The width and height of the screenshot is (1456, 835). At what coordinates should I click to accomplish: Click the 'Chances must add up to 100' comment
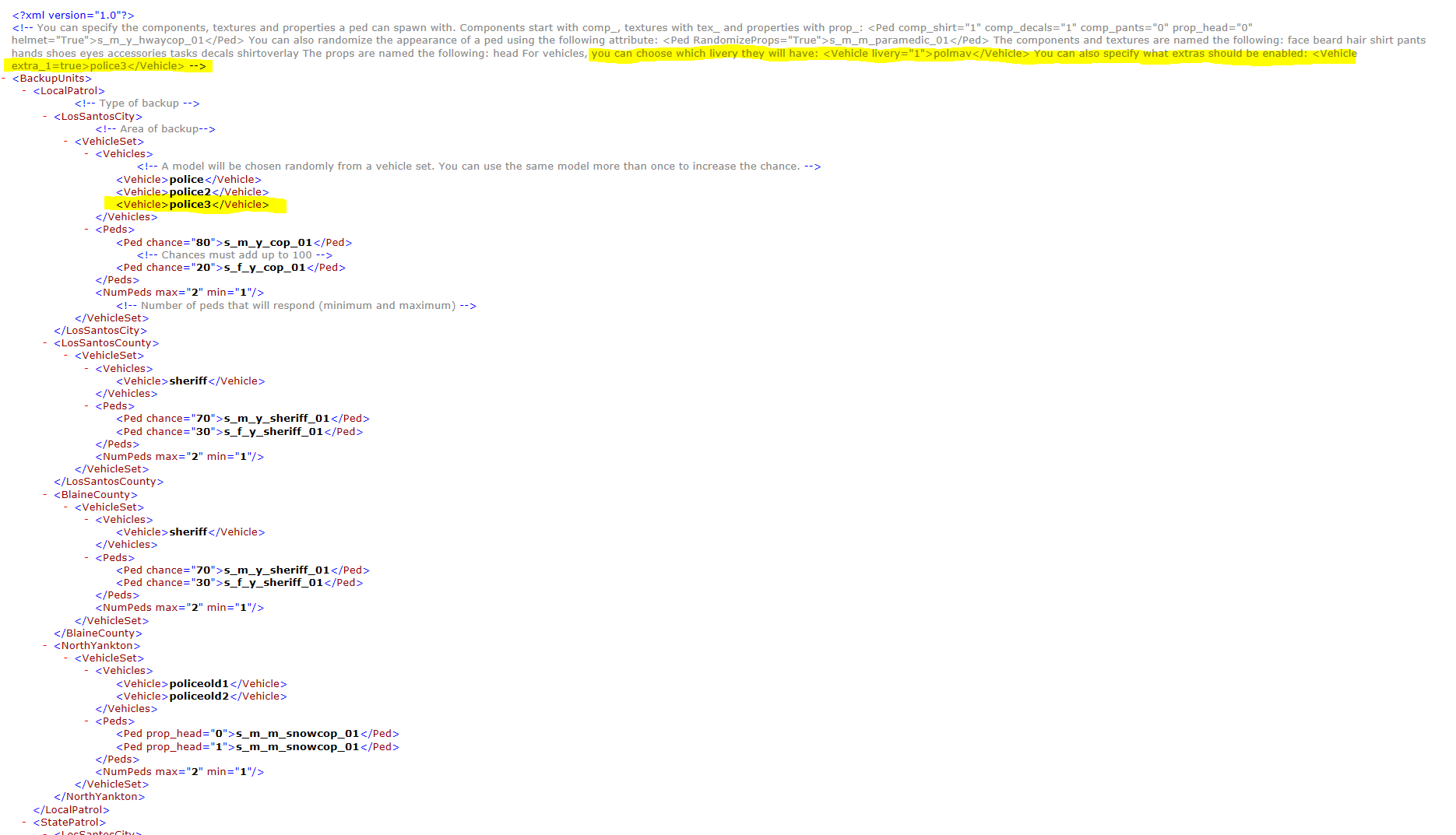point(235,255)
